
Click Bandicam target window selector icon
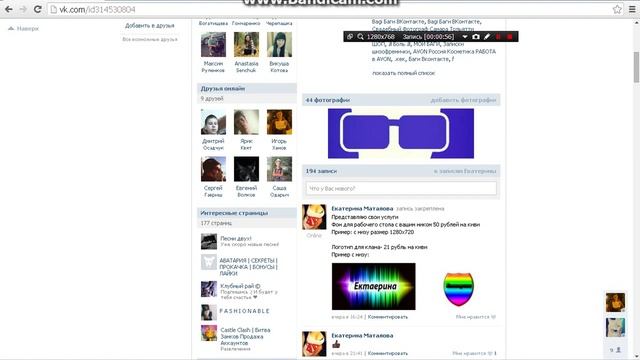click(x=350, y=37)
